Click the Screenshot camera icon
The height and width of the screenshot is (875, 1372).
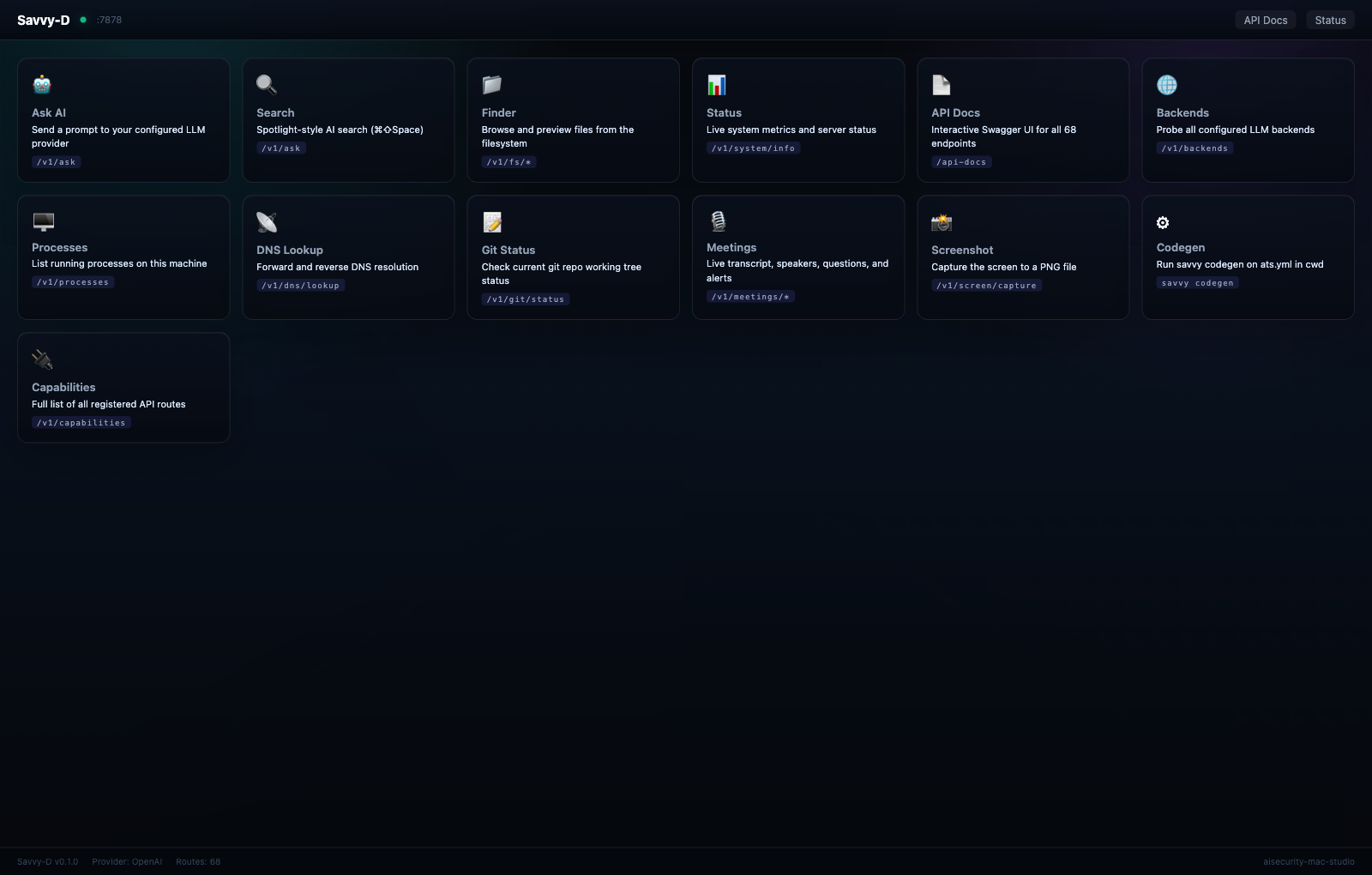(x=942, y=222)
